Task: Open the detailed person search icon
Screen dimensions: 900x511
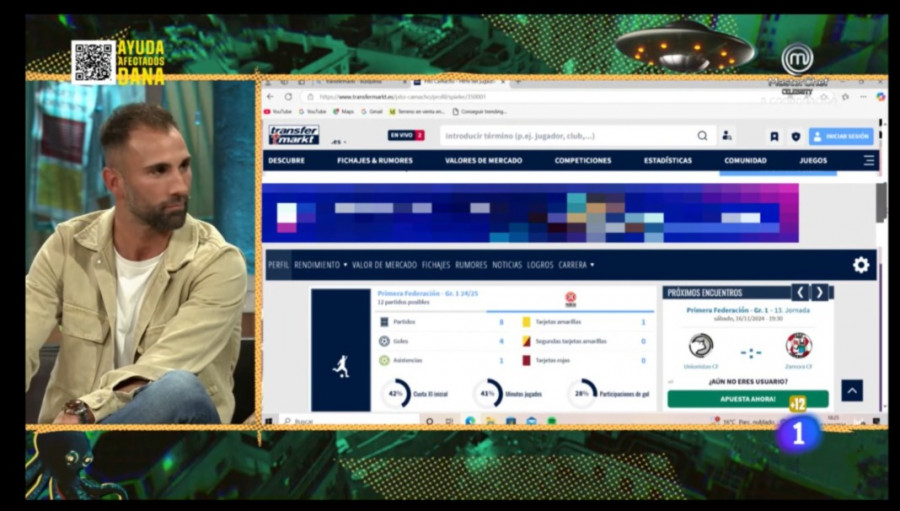Action: click(727, 136)
